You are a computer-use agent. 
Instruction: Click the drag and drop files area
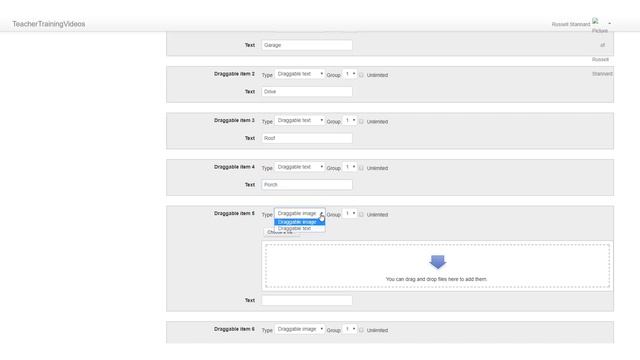click(x=437, y=266)
